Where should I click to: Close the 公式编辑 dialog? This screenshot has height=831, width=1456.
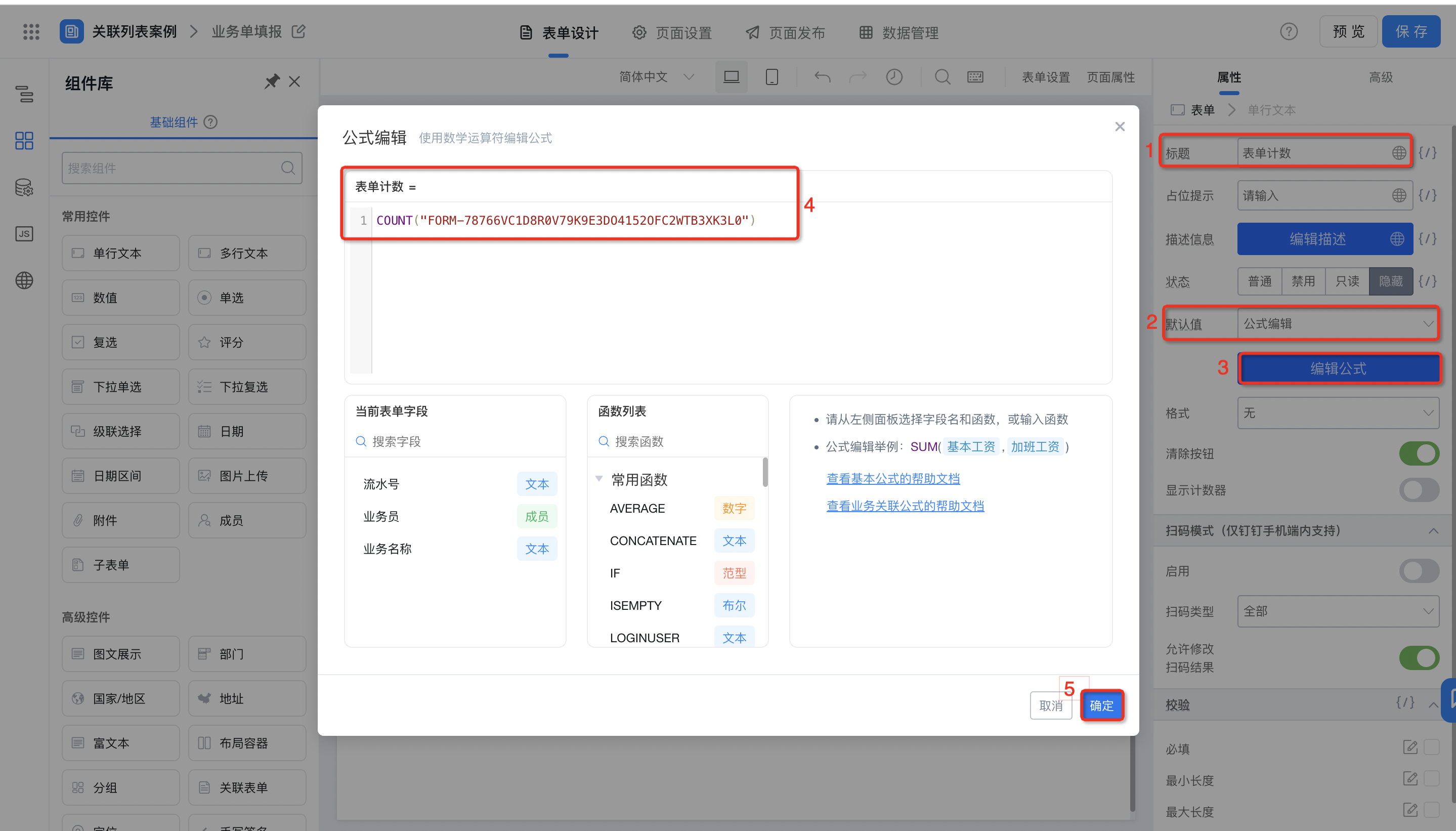(x=1120, y=127)
